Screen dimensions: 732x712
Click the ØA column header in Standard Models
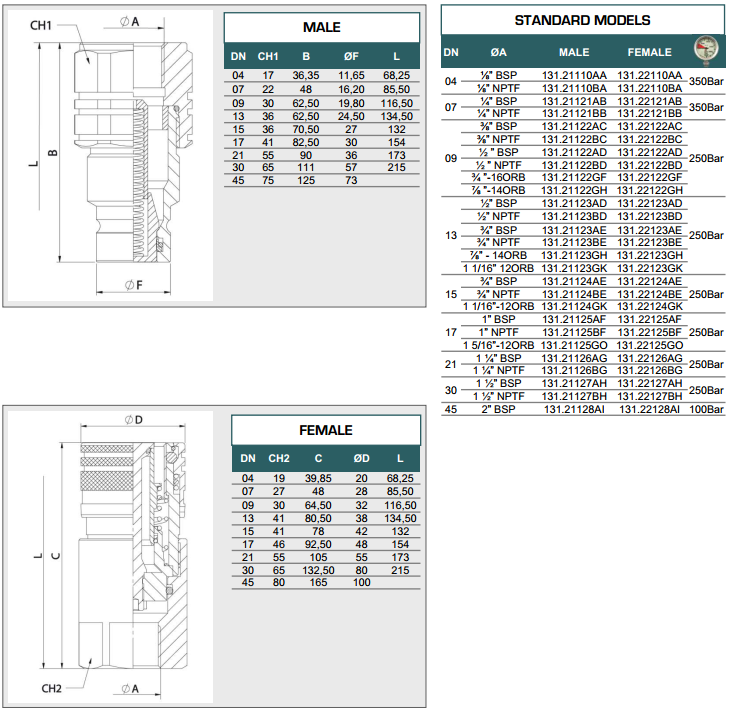point(498,52)
